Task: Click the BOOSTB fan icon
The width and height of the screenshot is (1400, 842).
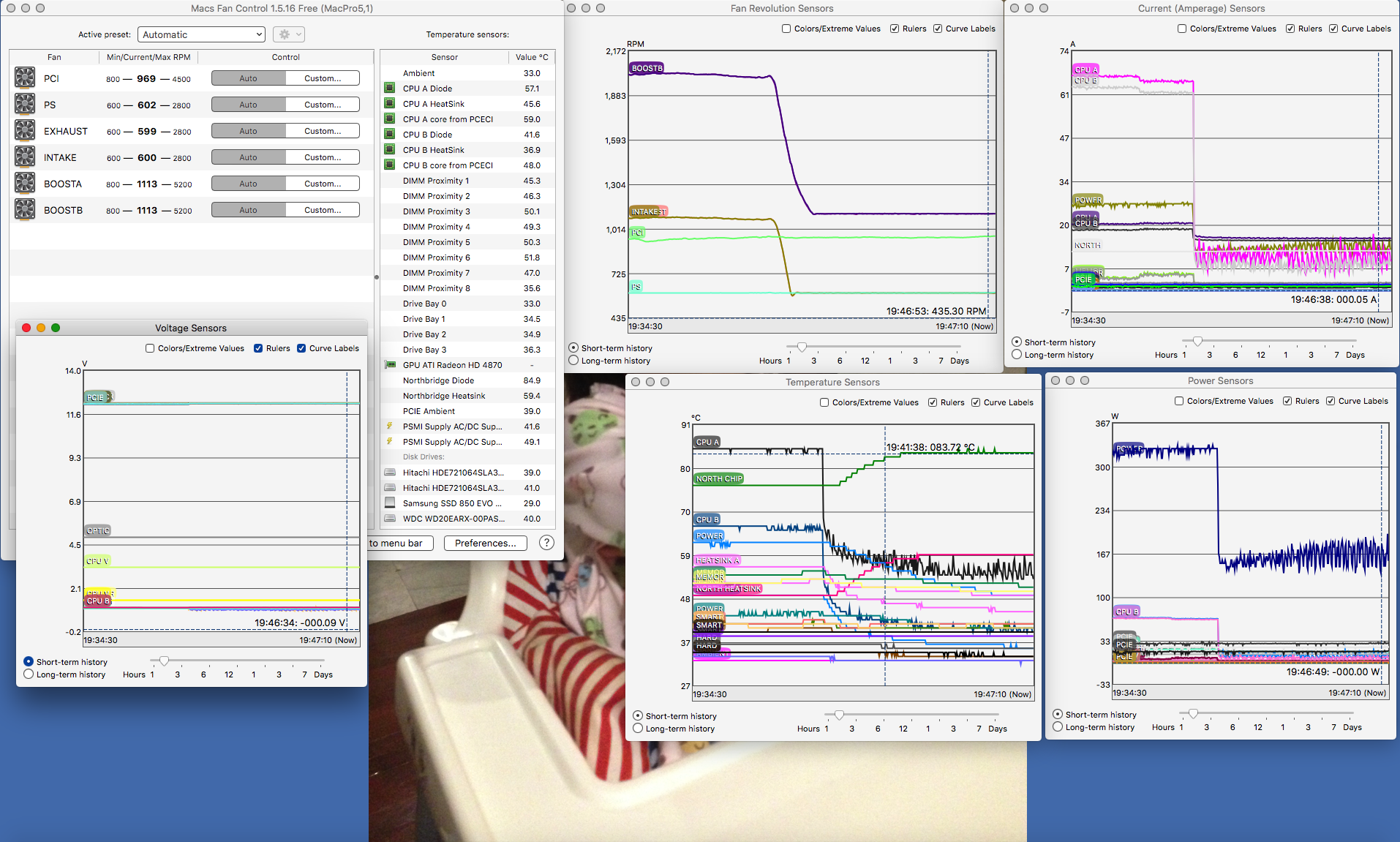Action: click(x=25, y=209)
